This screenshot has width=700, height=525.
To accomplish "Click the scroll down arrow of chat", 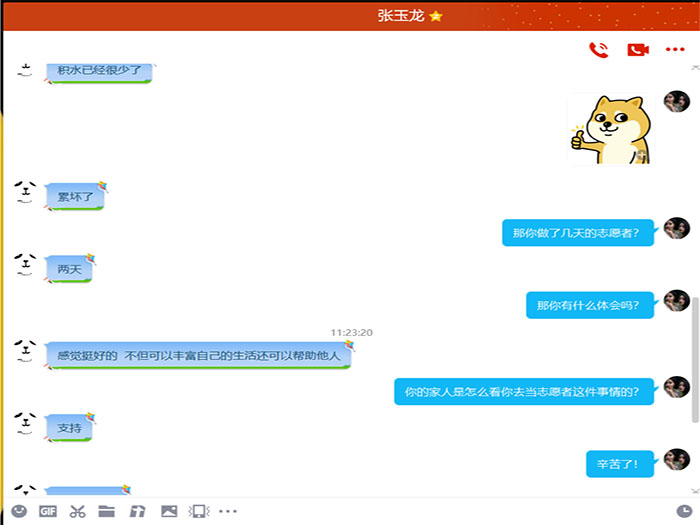I will click(x=695, y=491).
